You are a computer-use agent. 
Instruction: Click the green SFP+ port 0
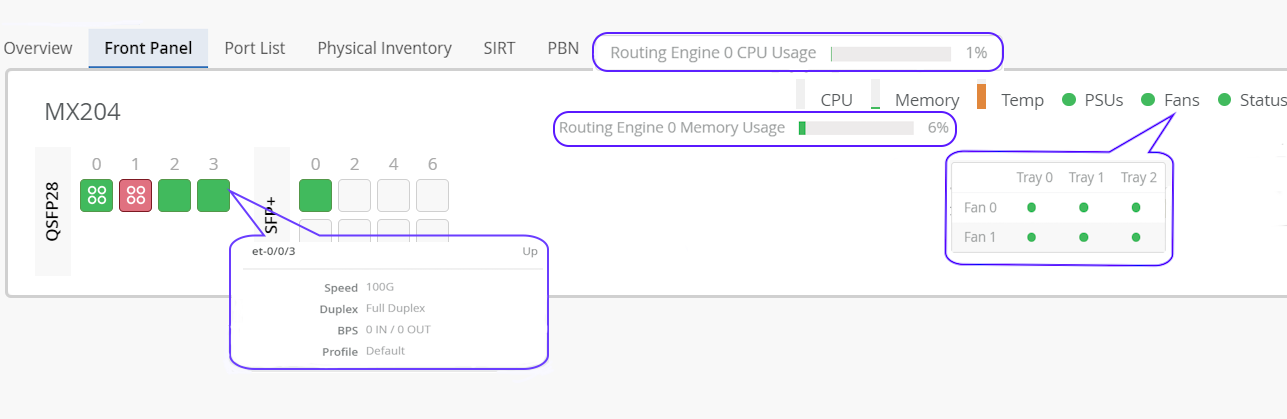click(x=315, y=195)
